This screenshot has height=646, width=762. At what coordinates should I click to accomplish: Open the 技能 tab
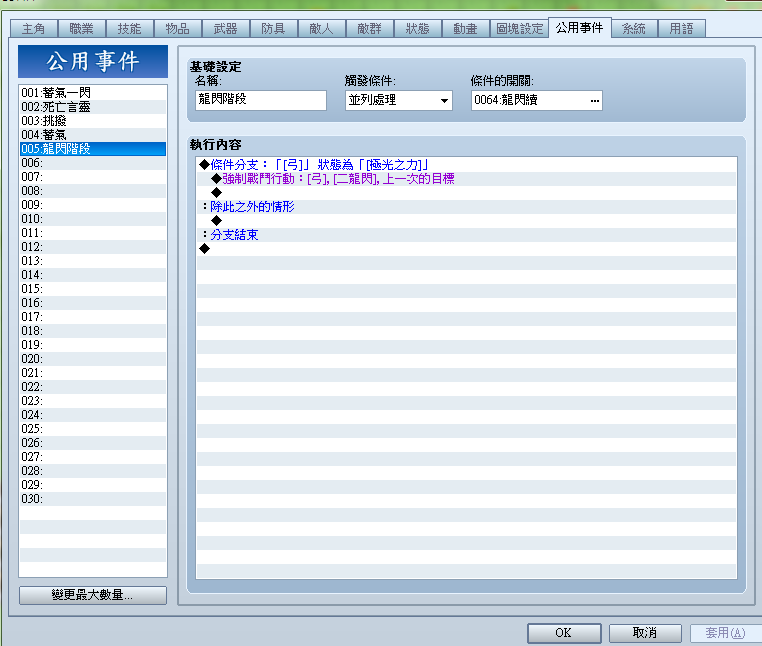[129, 29]
